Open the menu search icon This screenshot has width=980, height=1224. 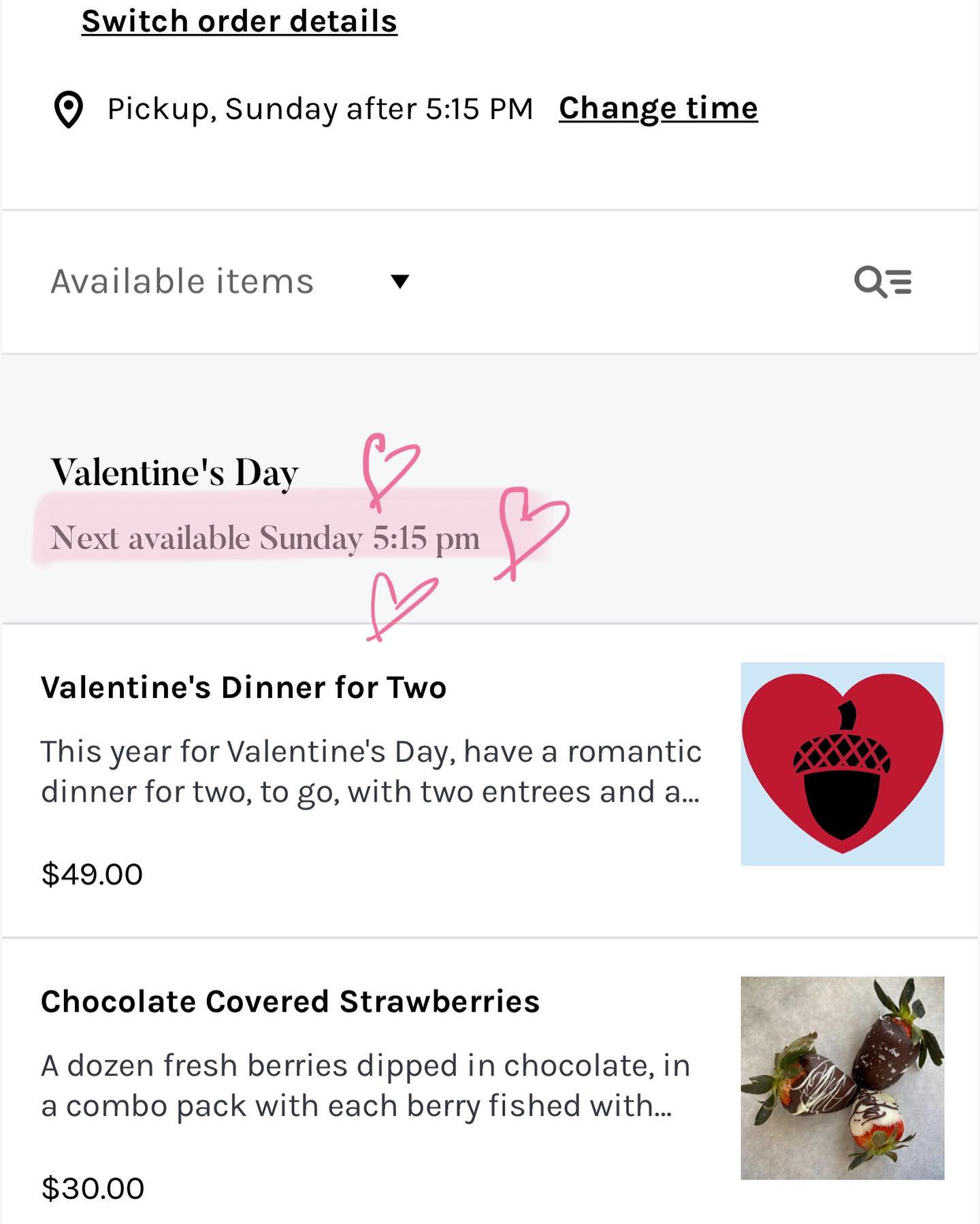pyautogui.click(x=883, y=282)
